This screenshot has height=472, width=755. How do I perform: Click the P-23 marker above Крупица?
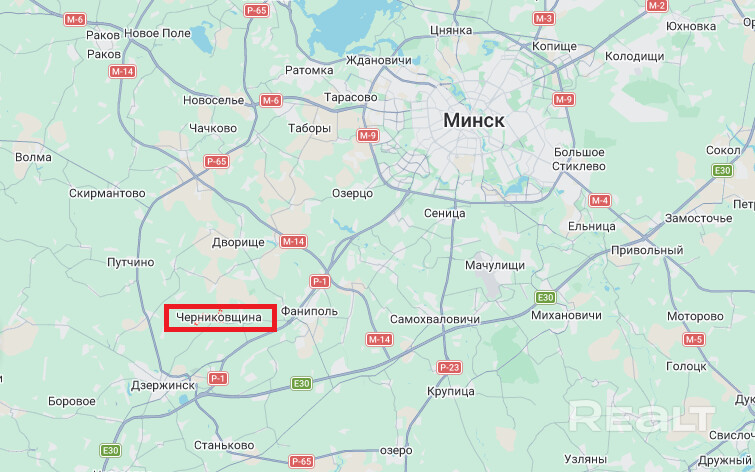click(449, 367)
